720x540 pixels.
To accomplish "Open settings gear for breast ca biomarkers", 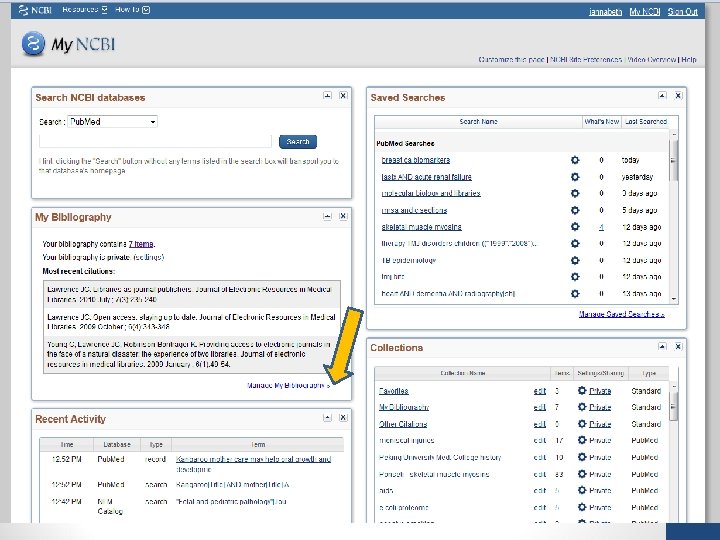I will (x=575, y=160).
